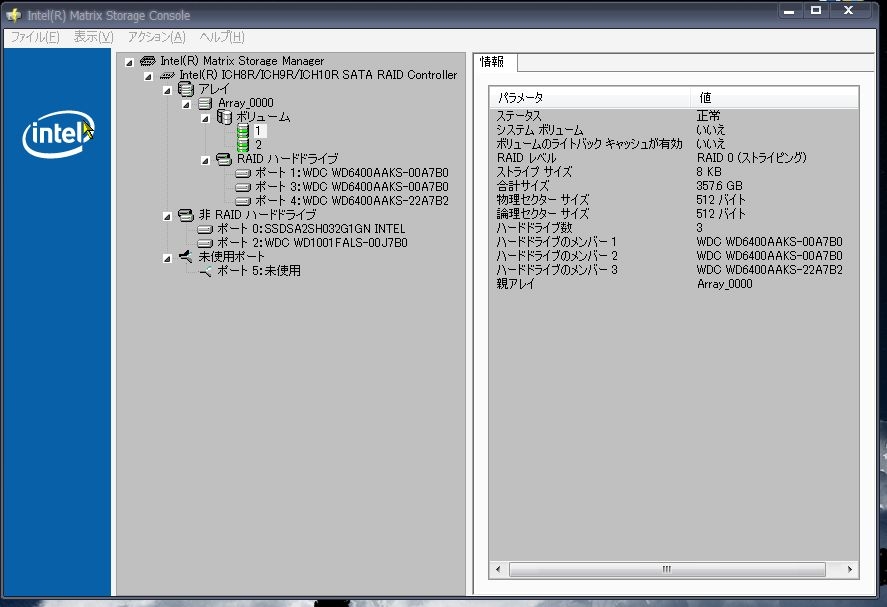Click the ポート 0 SSD drive icon
Image resolution: width=887 pixels, height=607 pixels.
pos(205,229)
